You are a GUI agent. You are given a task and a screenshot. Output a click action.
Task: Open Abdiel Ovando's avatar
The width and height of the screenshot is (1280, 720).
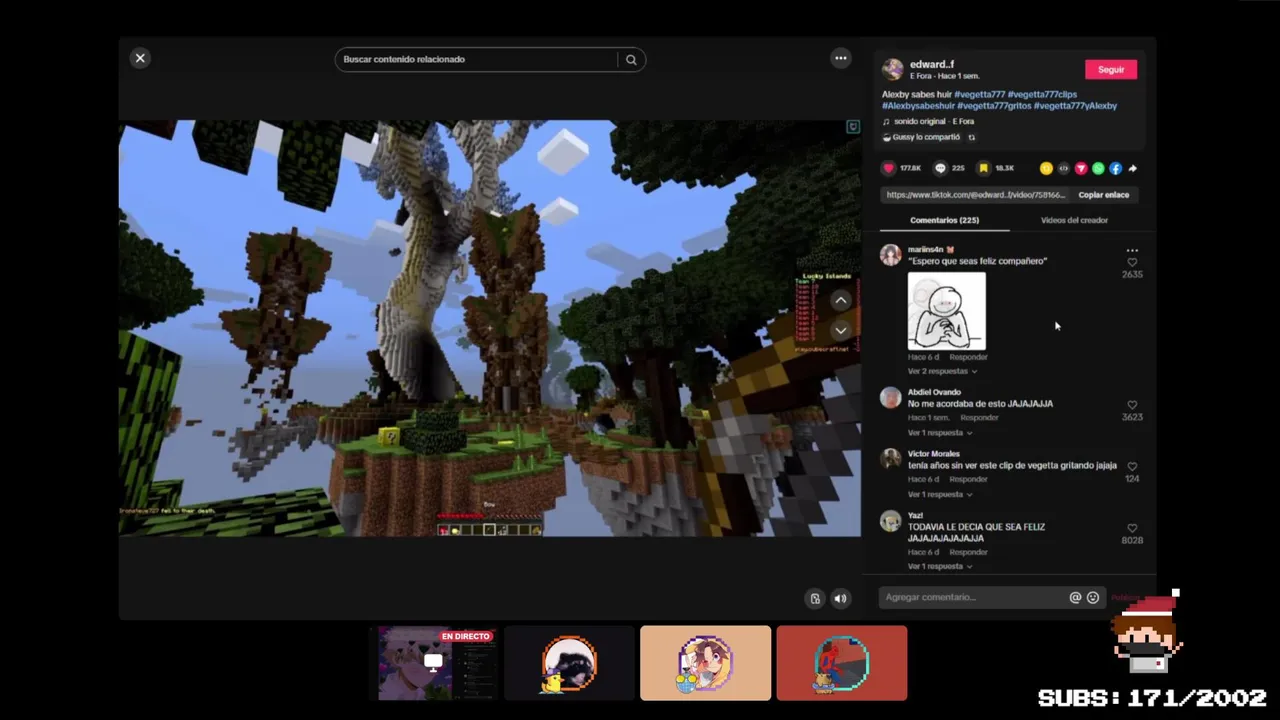tap(890, 398)
